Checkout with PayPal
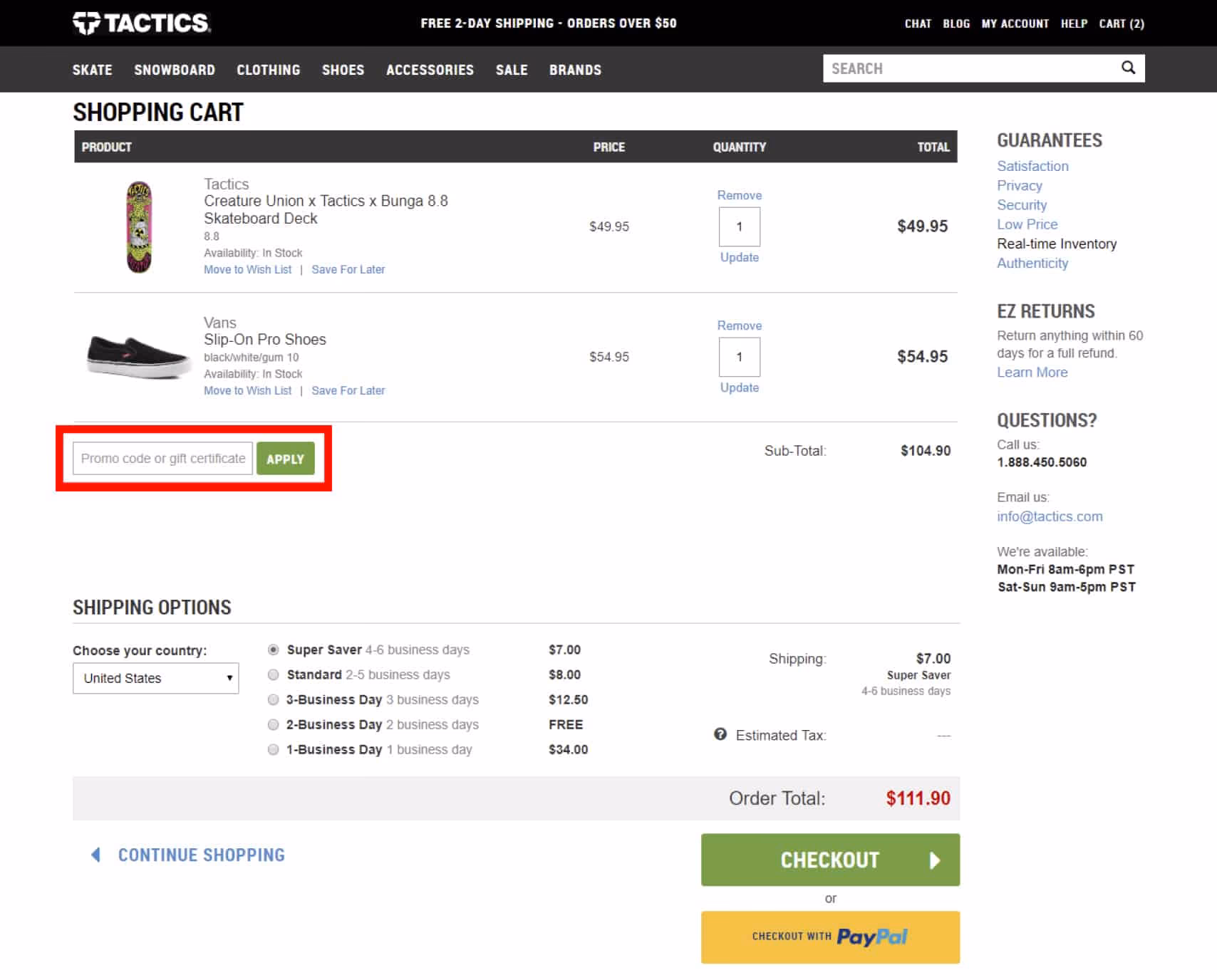This screenshot has width=1217, height=980. tap(830, 937)
